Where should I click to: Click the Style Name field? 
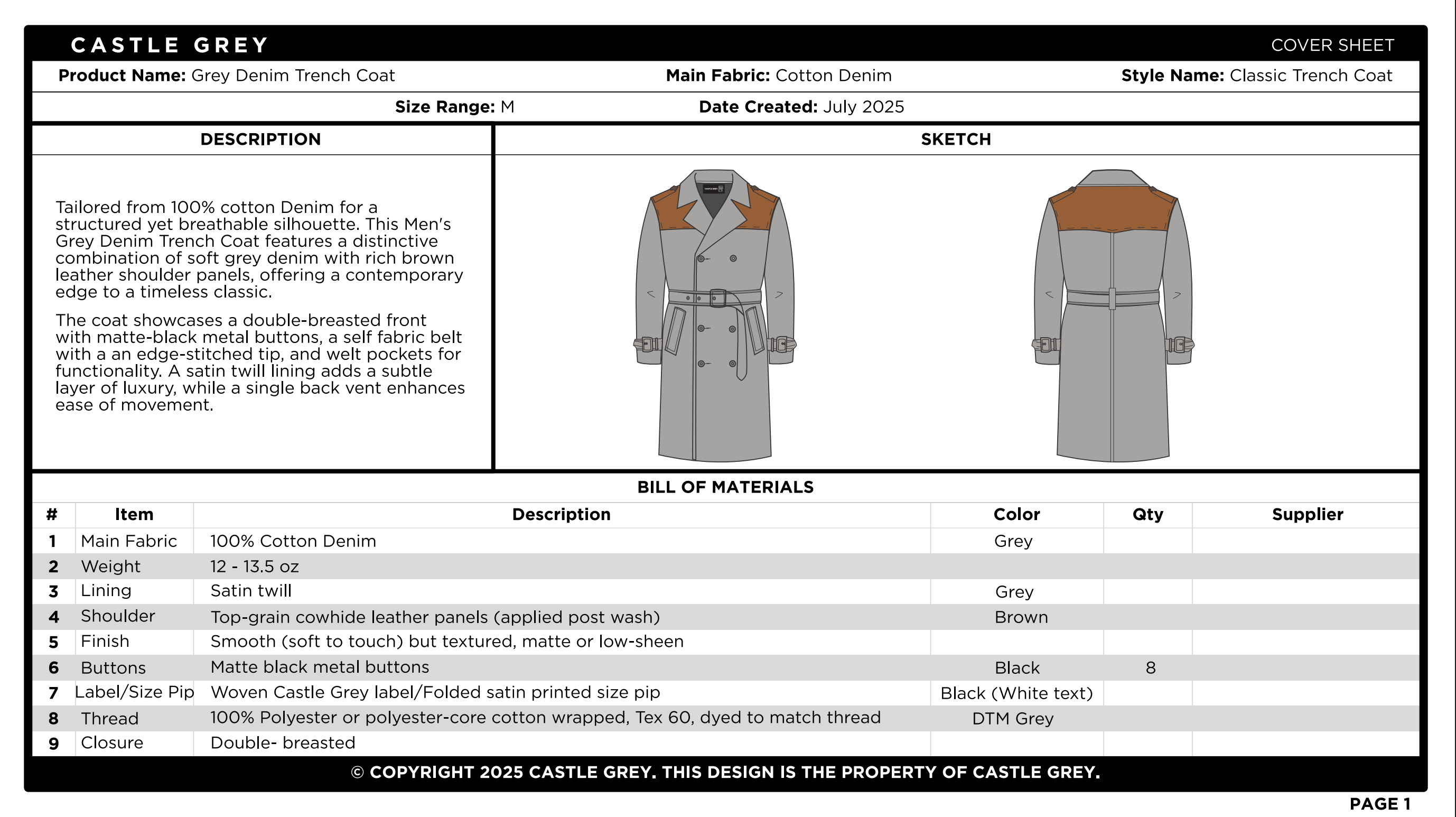coord(1256,76)
